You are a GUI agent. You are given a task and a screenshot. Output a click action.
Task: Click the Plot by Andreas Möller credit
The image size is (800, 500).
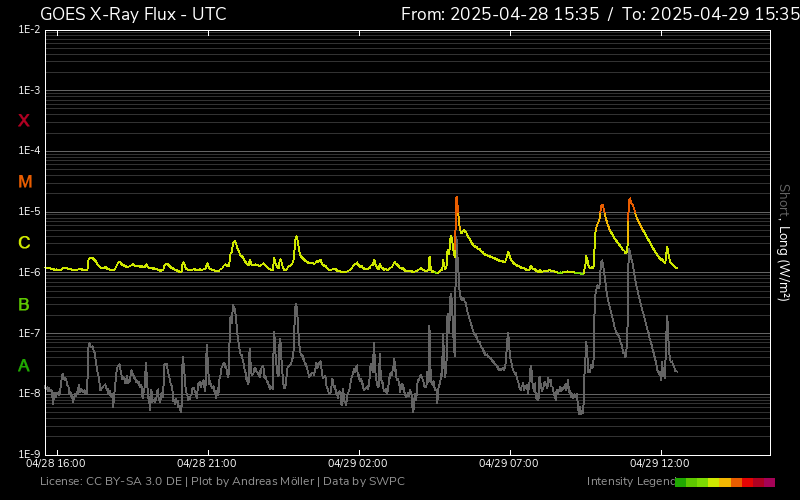253,481
